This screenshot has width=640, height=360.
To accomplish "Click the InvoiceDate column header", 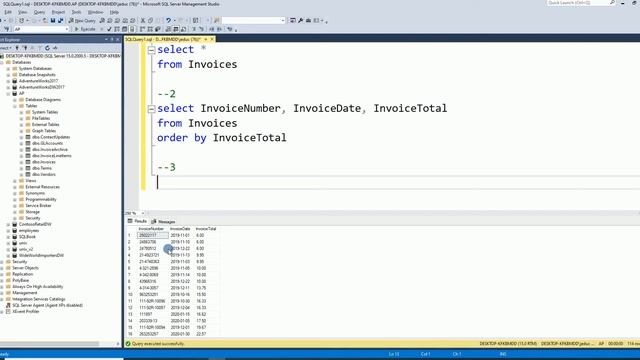I will coord(180,229).
